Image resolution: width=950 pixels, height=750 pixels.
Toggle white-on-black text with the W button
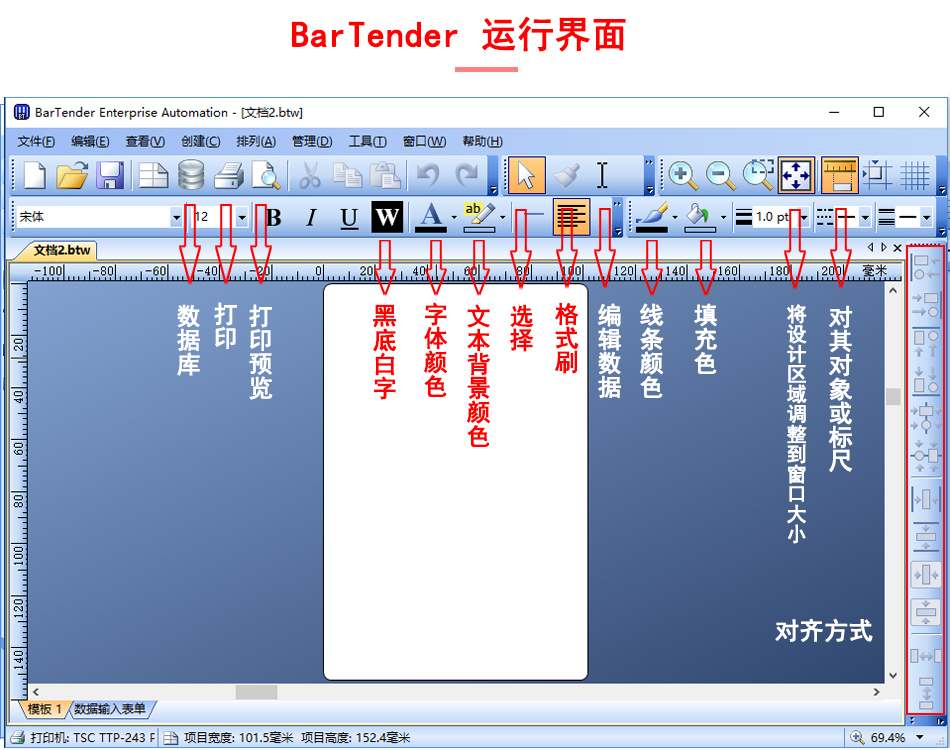[387, 217]
